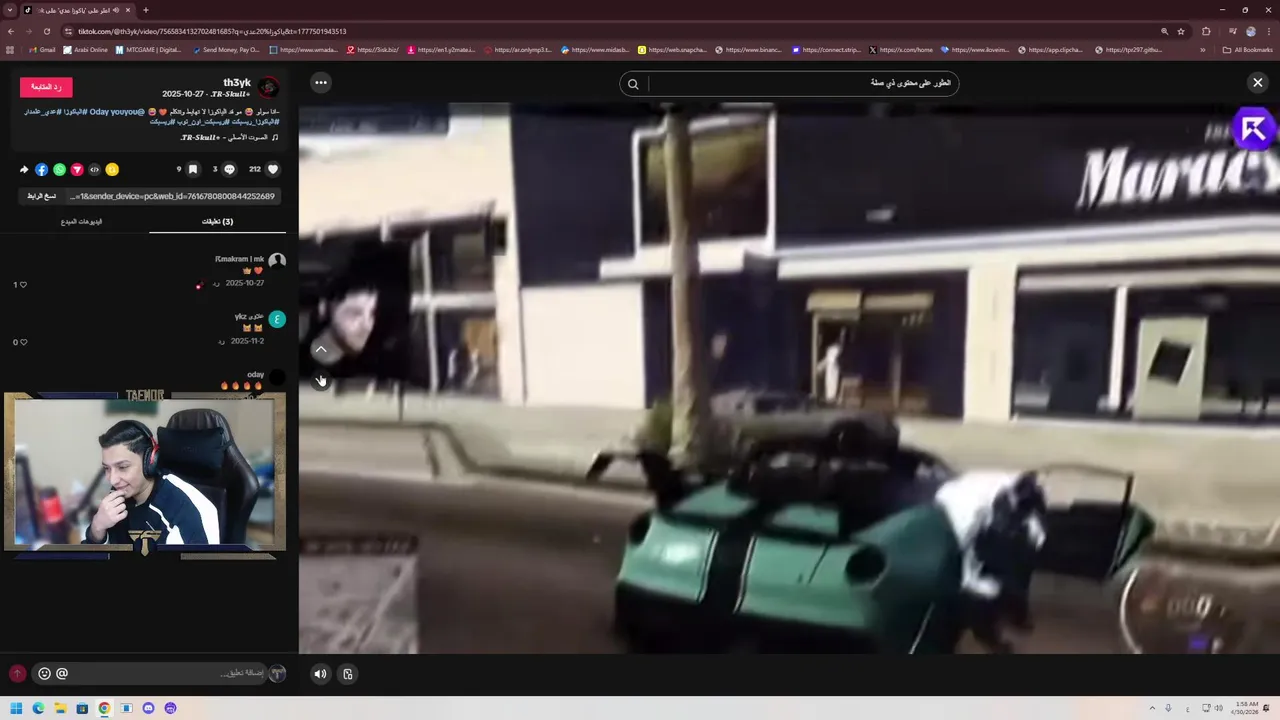This screenshot has height=720, width=1280.
Task: Toggle the clipboard-style icon beside volume
Action: point(347,674)
